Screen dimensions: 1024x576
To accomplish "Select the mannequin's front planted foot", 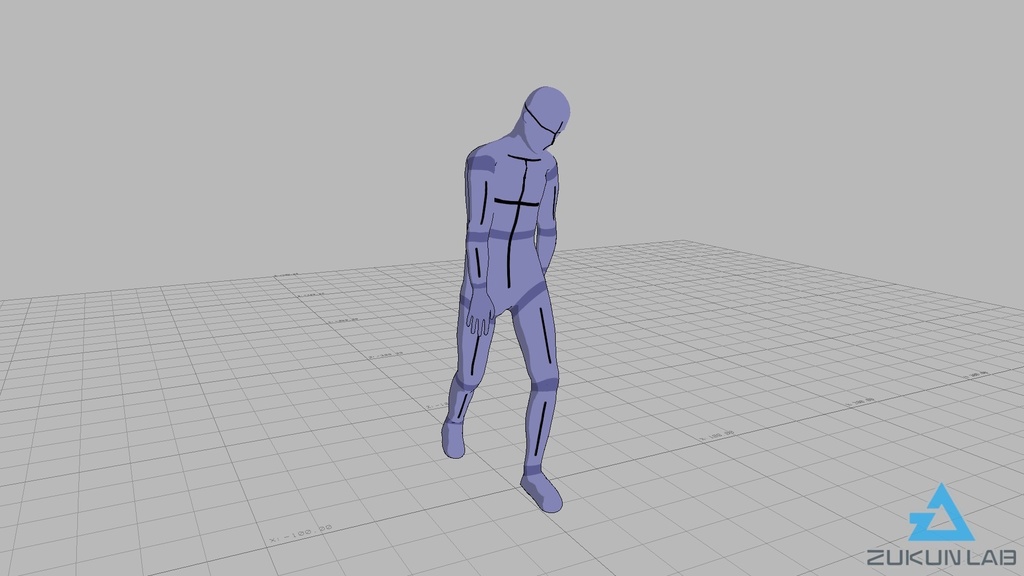I will [541, 493].
